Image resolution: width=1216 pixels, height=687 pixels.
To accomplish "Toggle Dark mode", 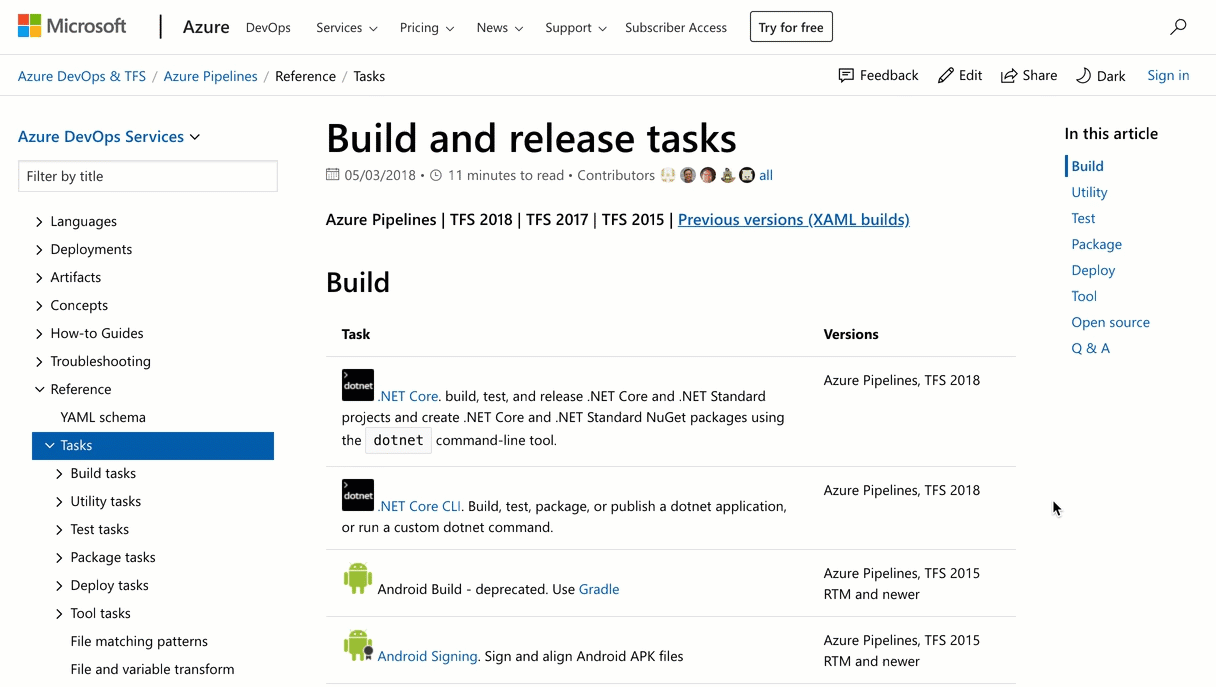I will pos(1100,75).
